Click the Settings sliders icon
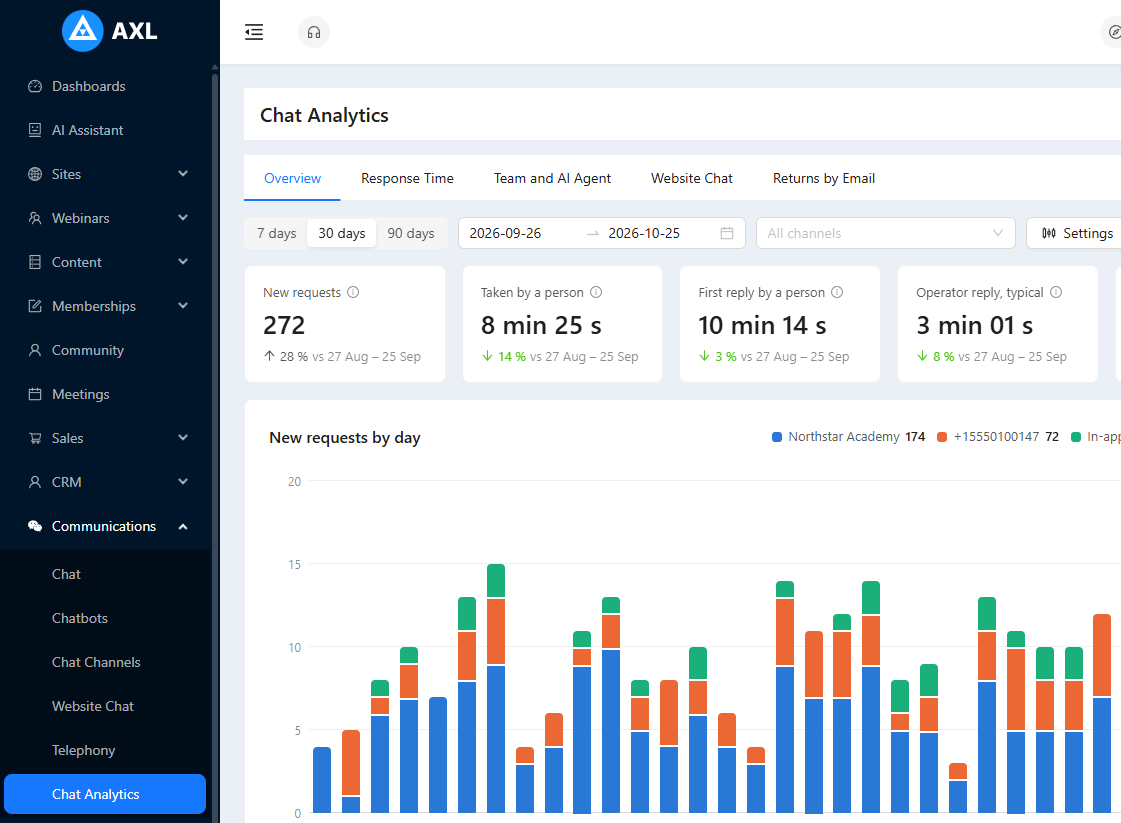Screen dimensions: 1121x823 1049,233
